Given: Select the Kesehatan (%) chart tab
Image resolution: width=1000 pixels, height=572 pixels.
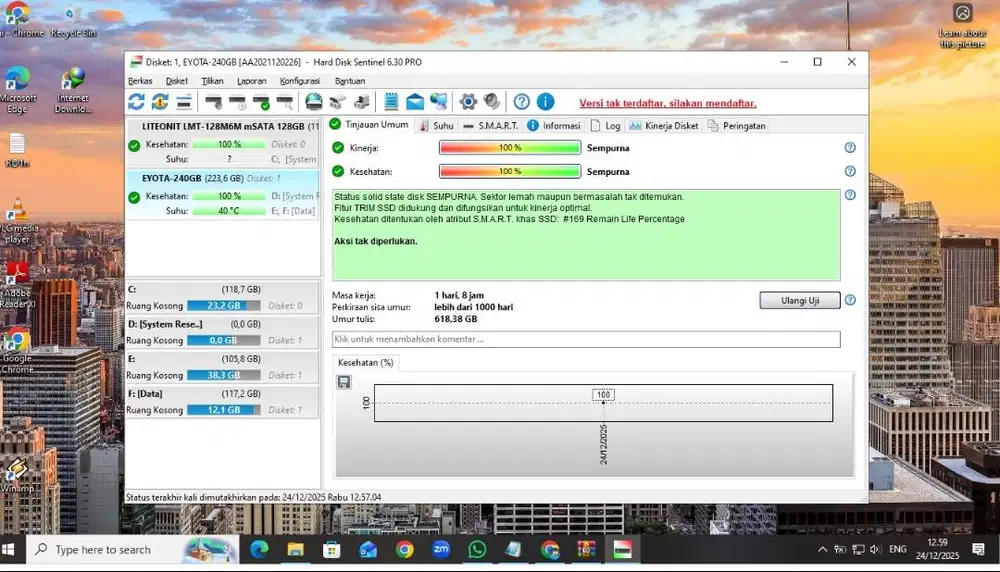Looking at the screenshot, I should pyautogui.click(x=365, y=362).
